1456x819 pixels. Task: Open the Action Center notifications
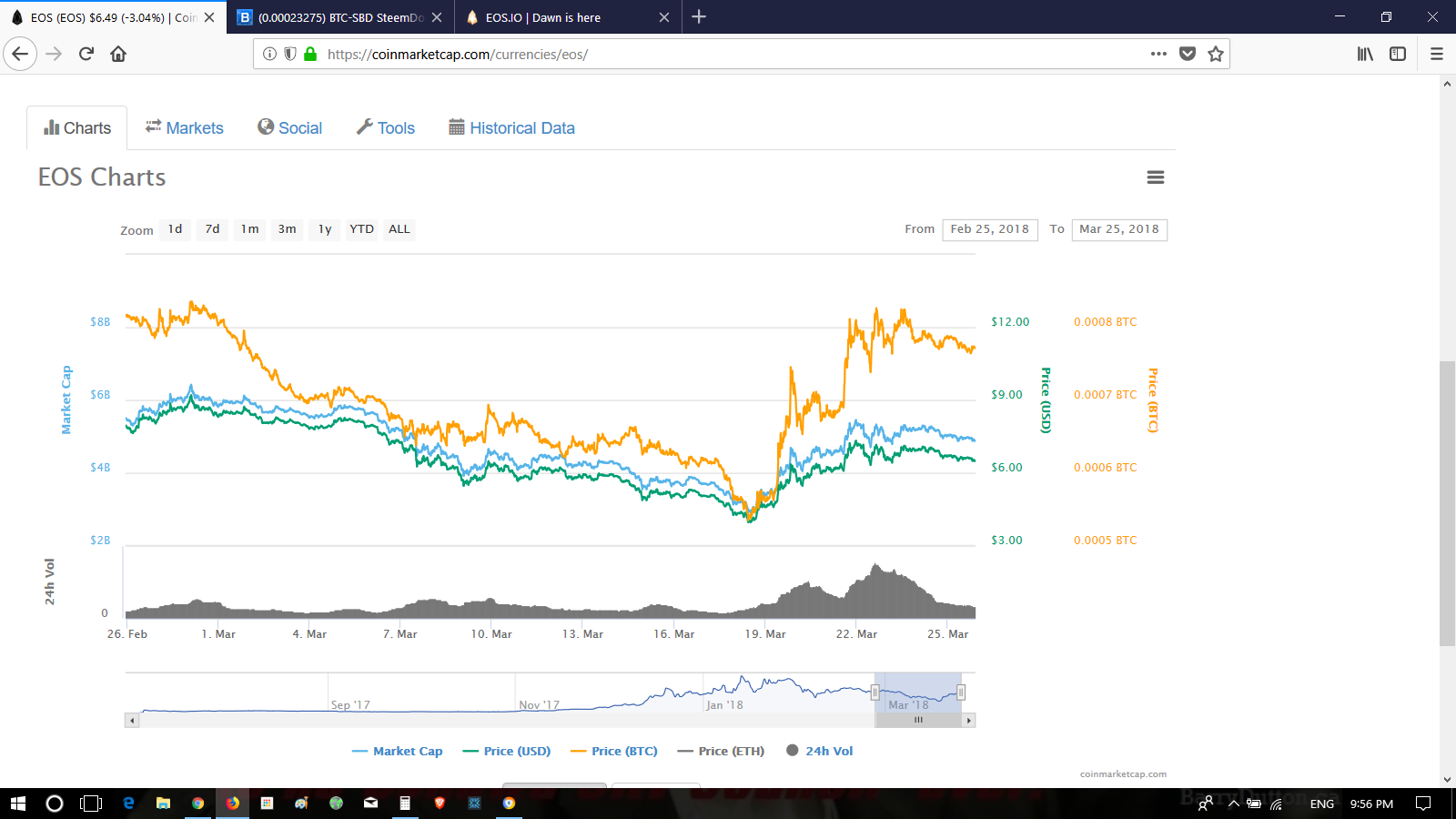click(1423, 804)
